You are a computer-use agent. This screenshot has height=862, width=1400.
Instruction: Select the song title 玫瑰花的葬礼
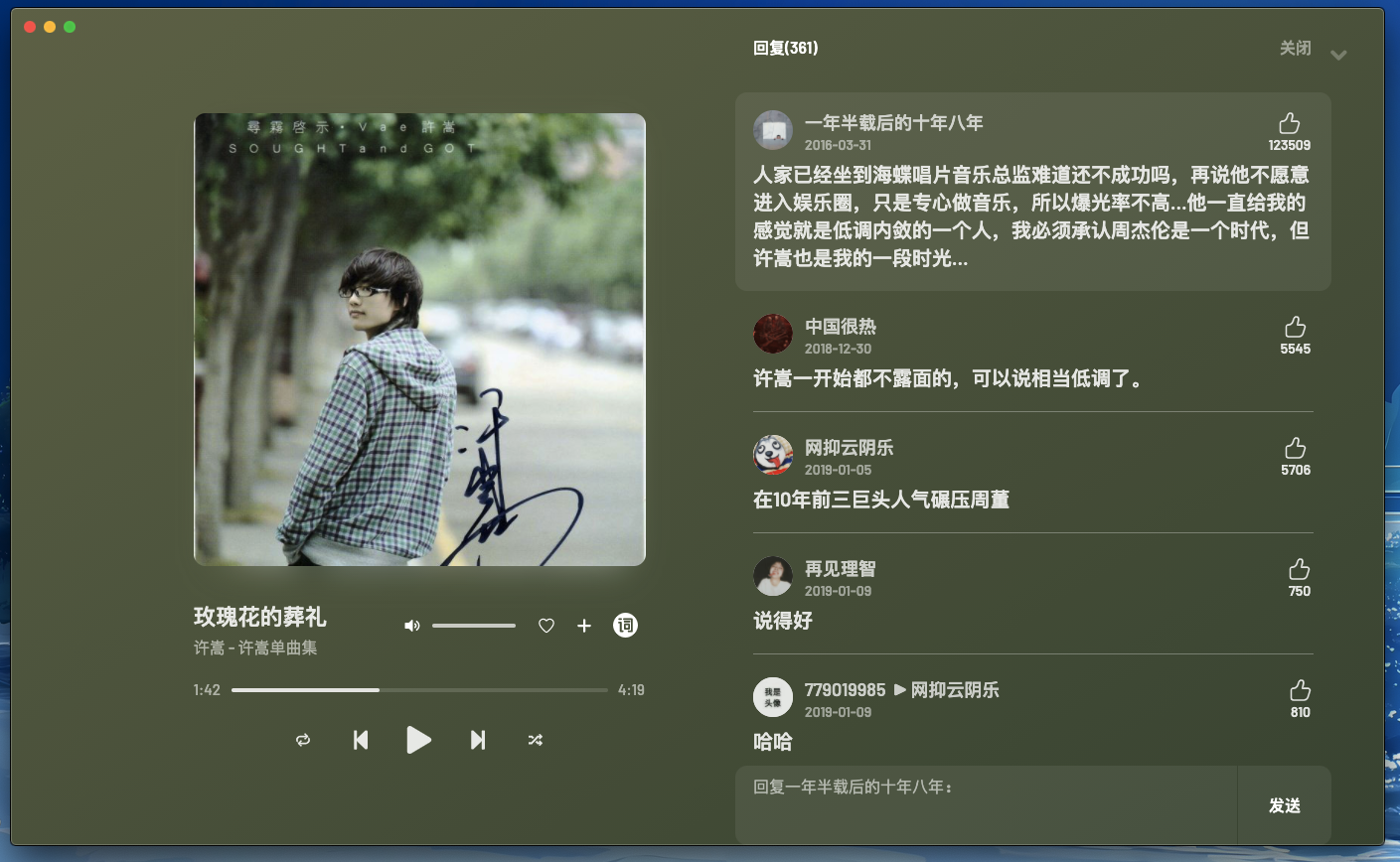click(260, 617)
